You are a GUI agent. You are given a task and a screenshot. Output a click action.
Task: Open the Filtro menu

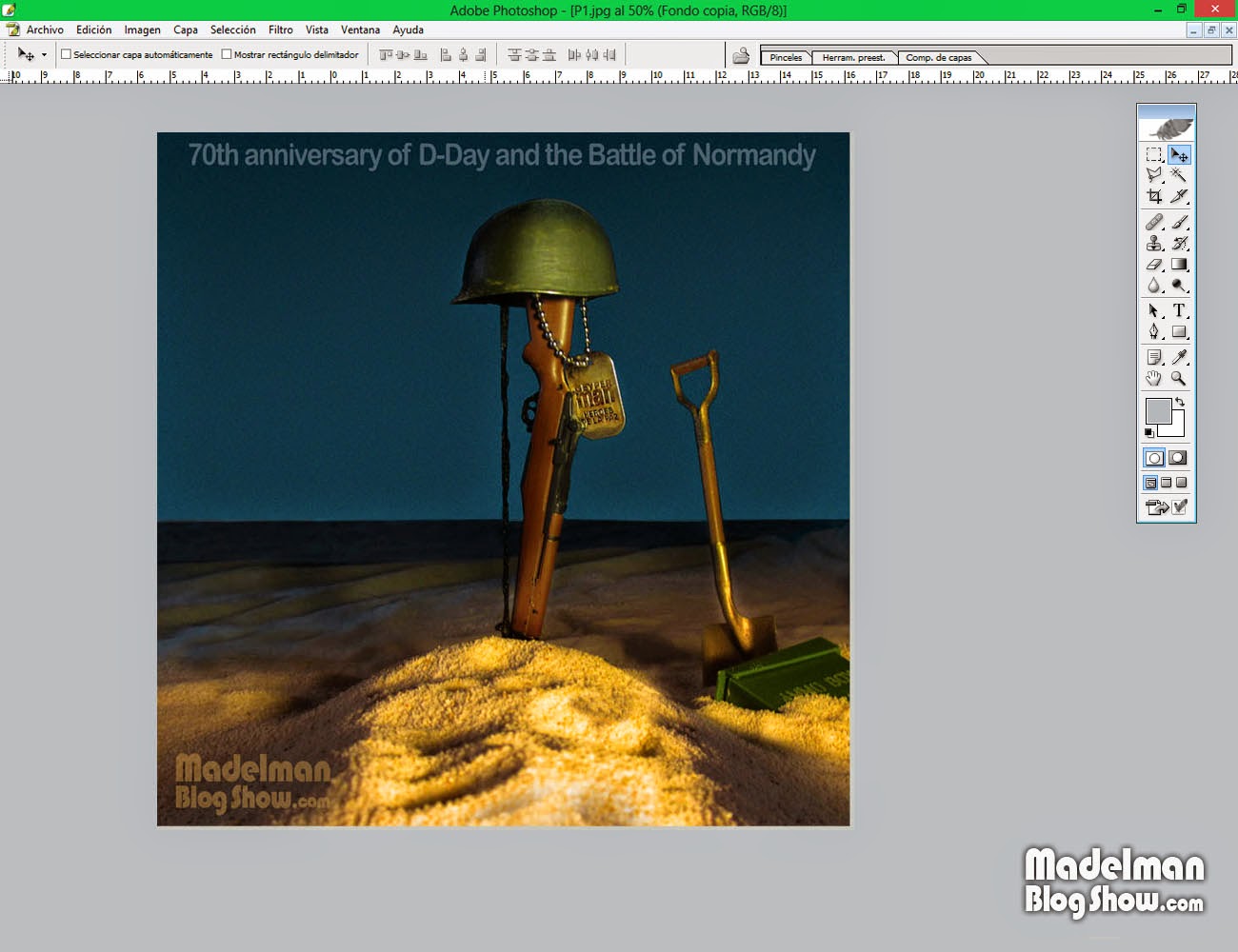(x=281, y=30)
